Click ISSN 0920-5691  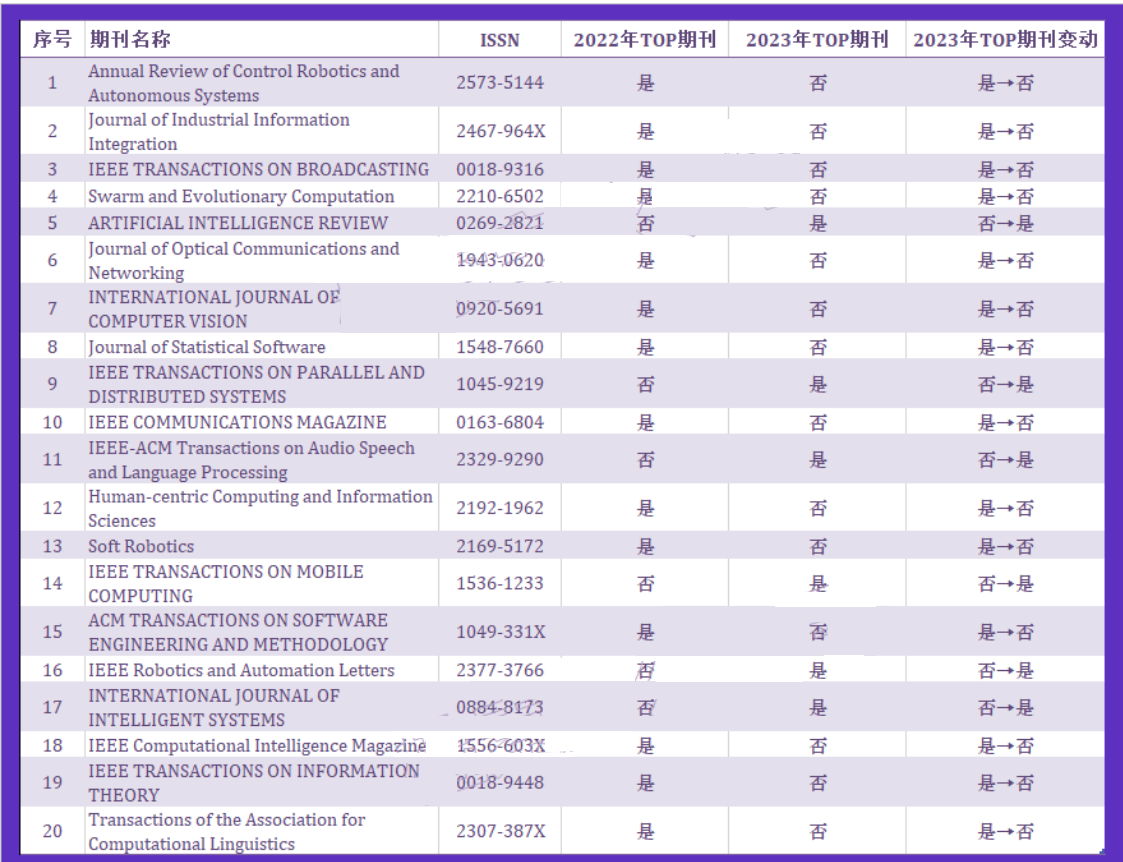tap(500, 309)
